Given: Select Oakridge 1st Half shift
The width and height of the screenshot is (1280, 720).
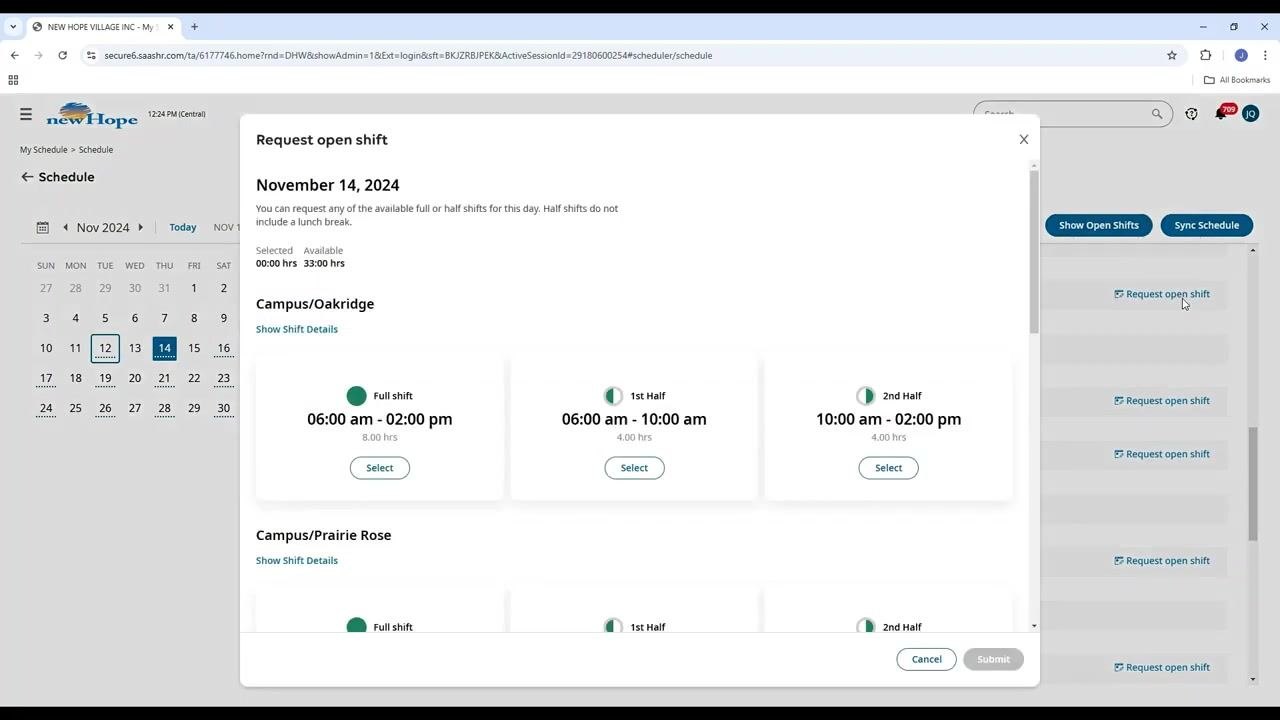Looking at the screenshot, I should pyautogui.click(x=634, y=468).
